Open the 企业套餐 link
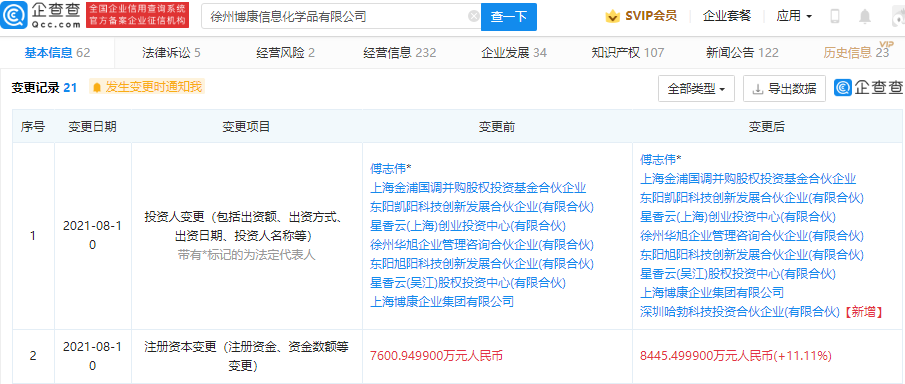Image resolution: width=905 pixels, height=384 pixels. 727,16
